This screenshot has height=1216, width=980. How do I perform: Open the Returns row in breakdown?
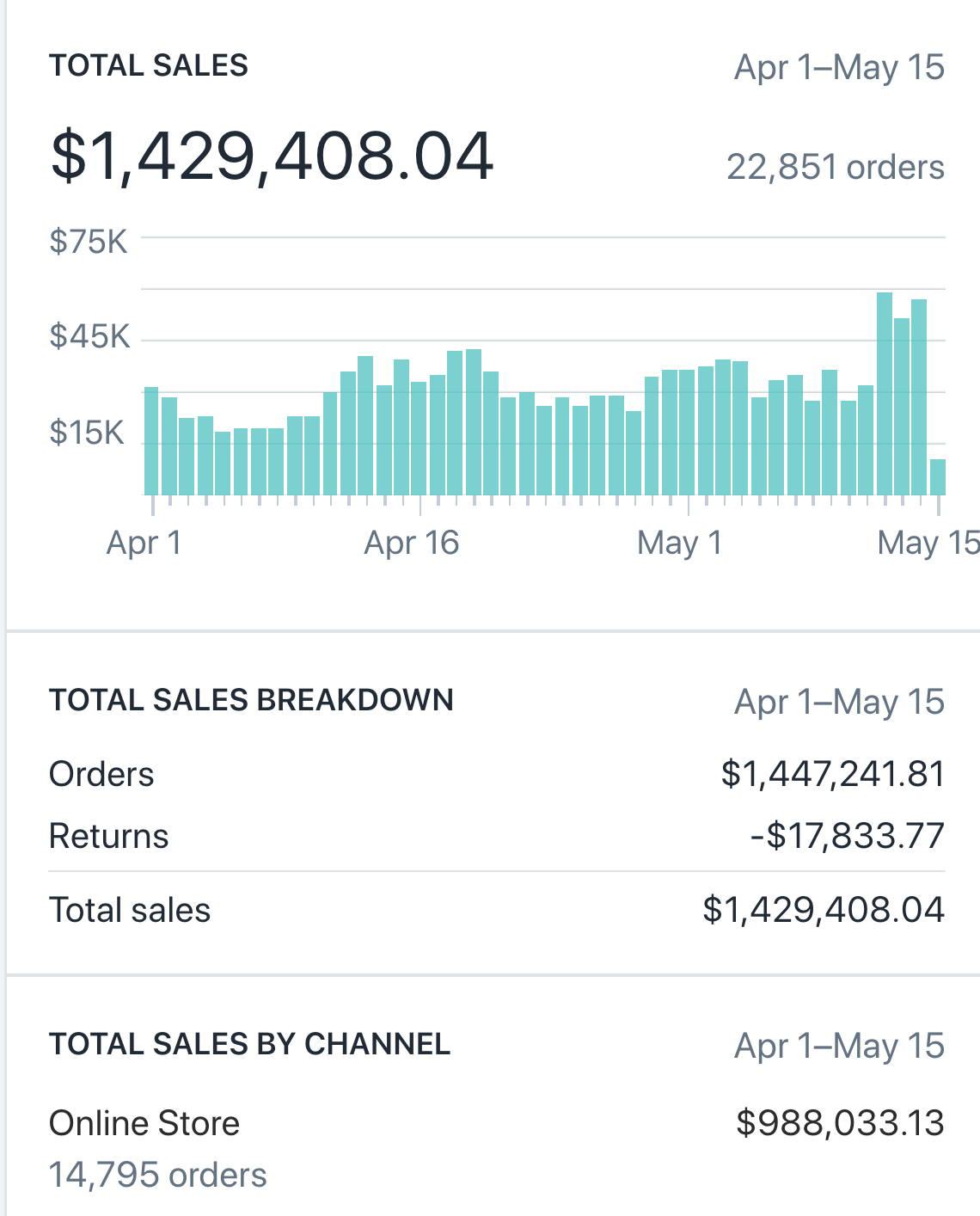tap(109, 836)
